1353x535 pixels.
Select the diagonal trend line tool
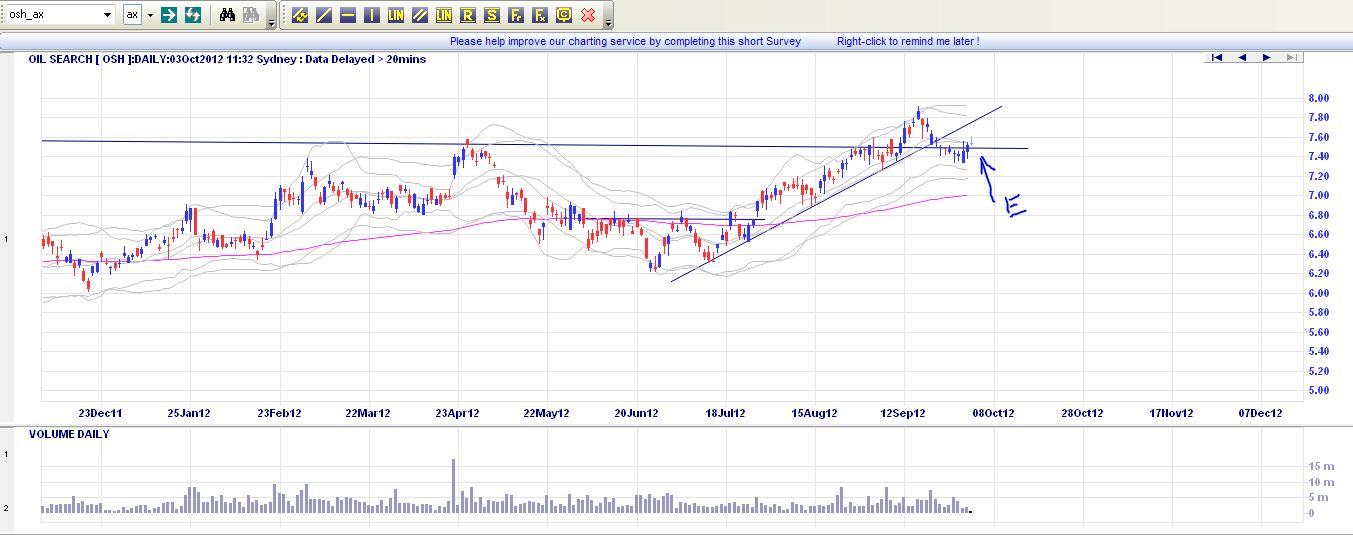pos(324,15)
